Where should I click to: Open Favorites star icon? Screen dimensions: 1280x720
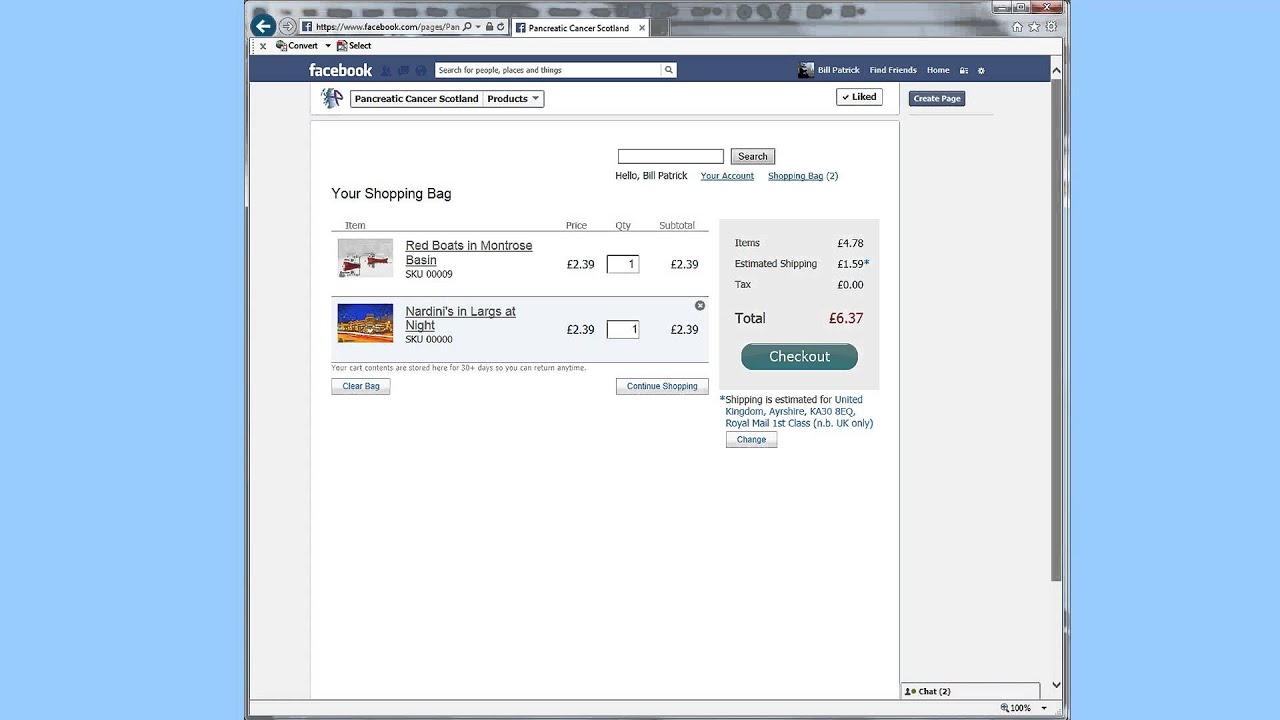(x=1034, y=27)
